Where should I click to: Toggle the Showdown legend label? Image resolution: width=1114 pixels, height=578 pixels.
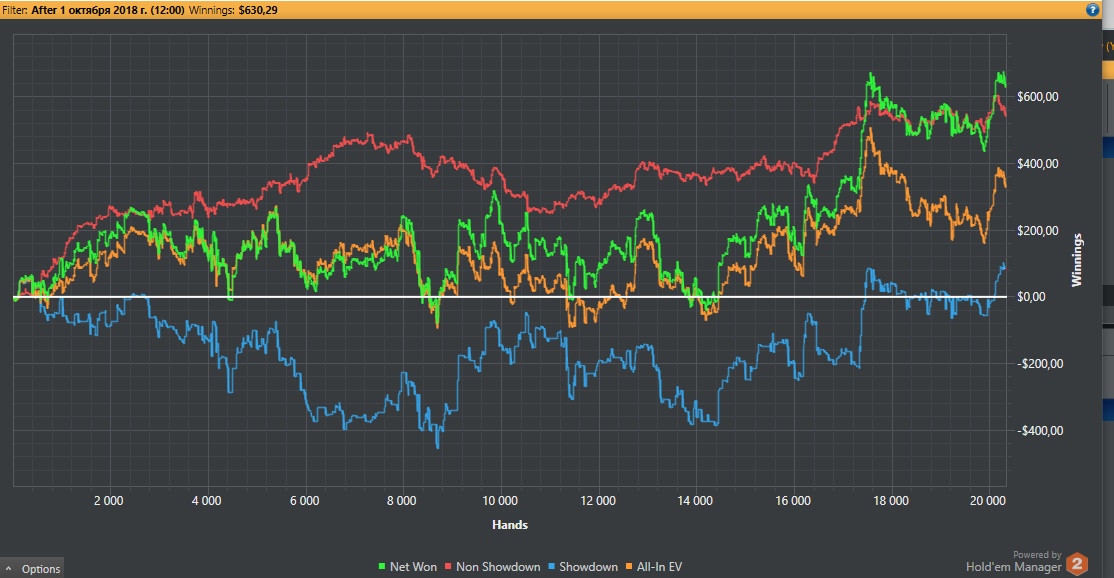click(x=588, y=567)
